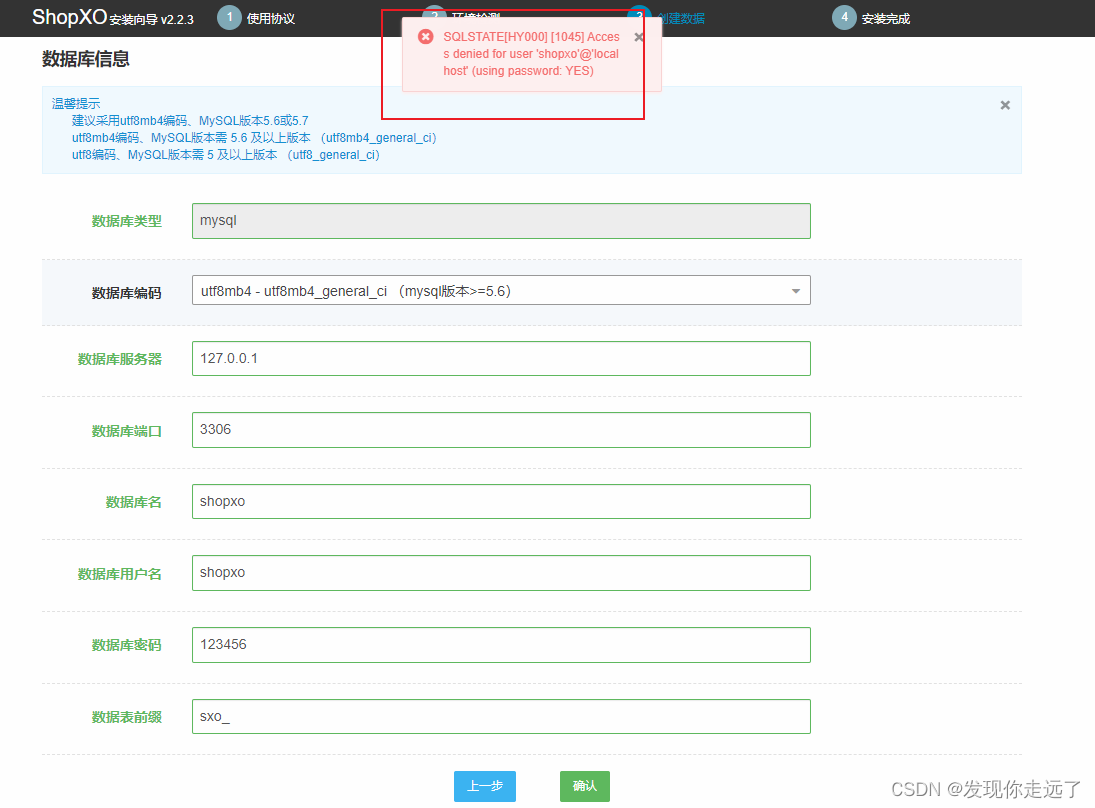Click tip line mentioning utf8_general_ci
The height and width of the screenshot is (808, 1095).
click(x=226, y=155)
